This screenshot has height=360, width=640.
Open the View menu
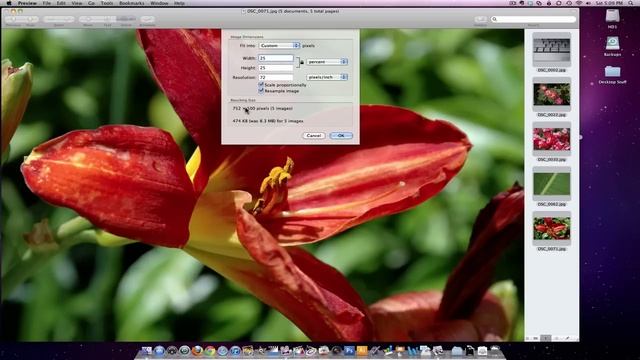77,3
